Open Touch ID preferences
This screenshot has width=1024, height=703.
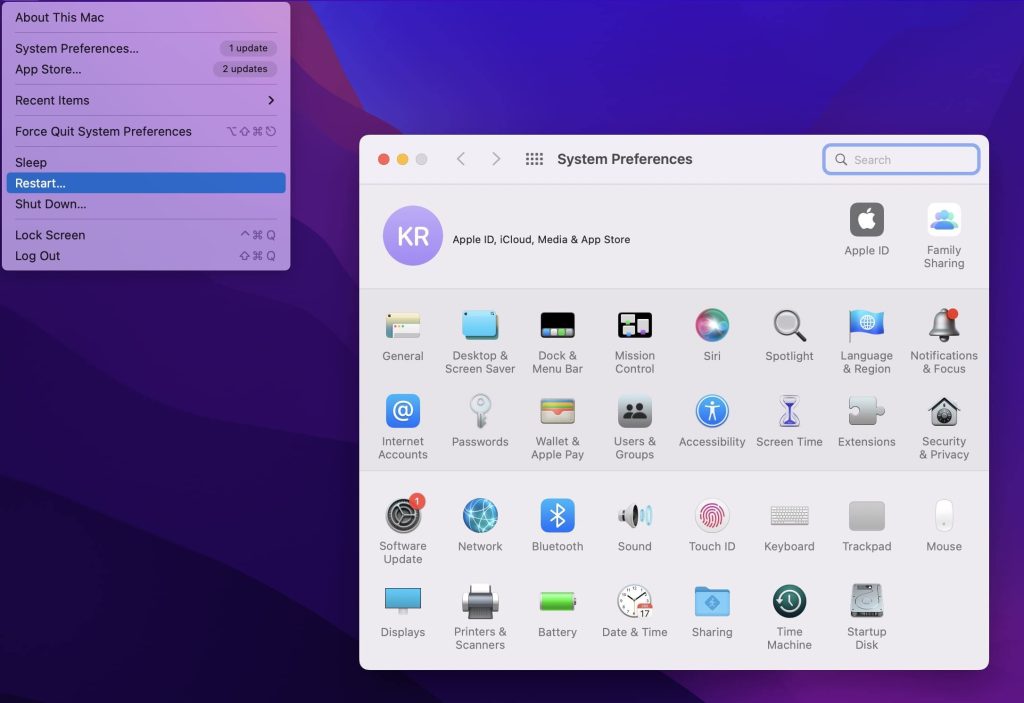712,515
